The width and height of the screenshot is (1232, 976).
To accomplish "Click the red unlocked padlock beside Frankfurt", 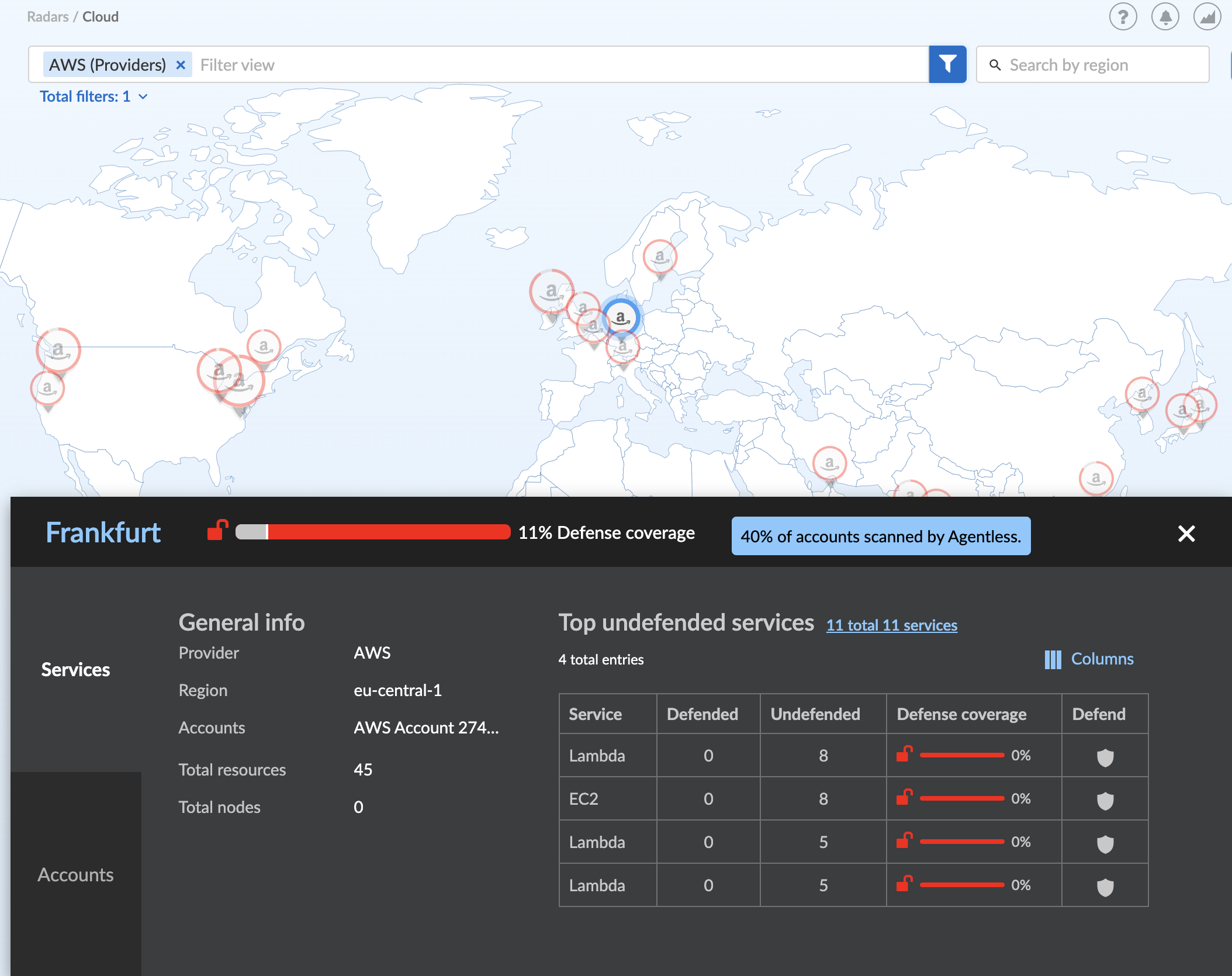I will [x=217, y=531].
